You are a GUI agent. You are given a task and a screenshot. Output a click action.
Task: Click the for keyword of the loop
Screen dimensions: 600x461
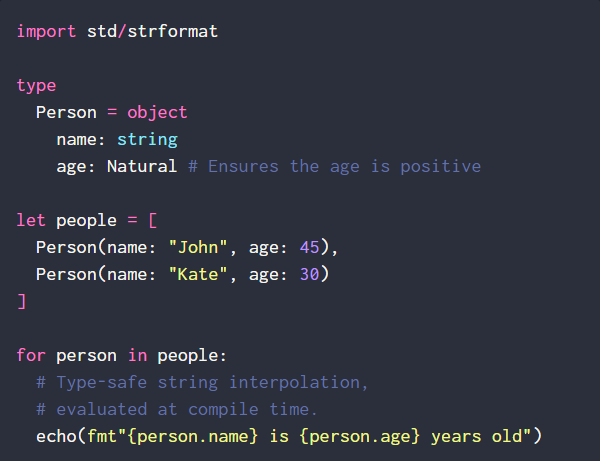point(31,355)
